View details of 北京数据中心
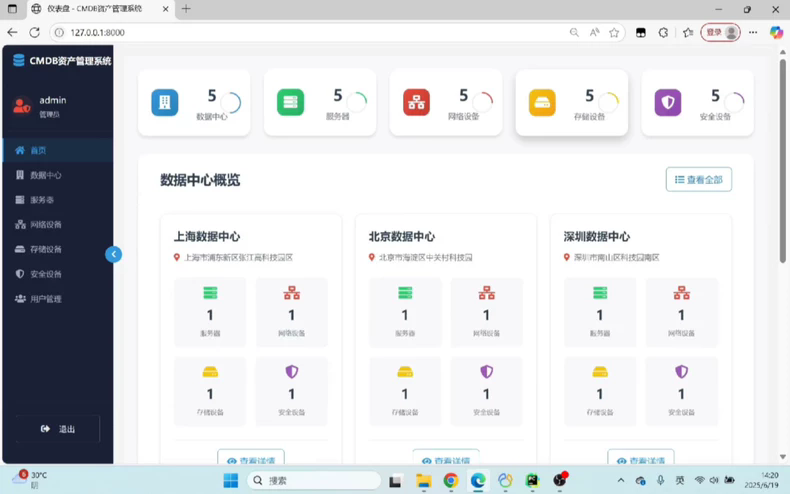 pos(445,460)
